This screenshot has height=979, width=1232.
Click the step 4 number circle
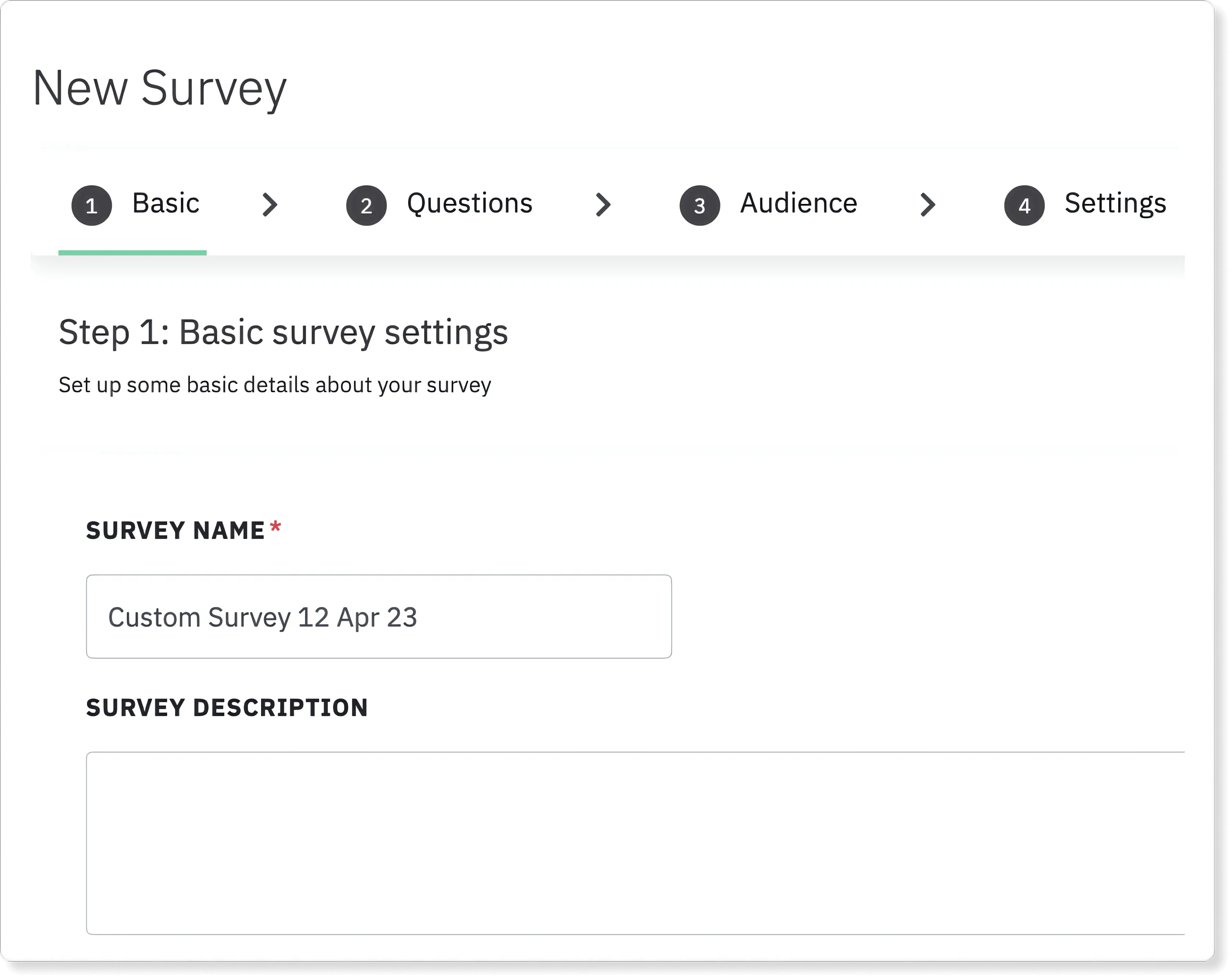[1024, 205]
